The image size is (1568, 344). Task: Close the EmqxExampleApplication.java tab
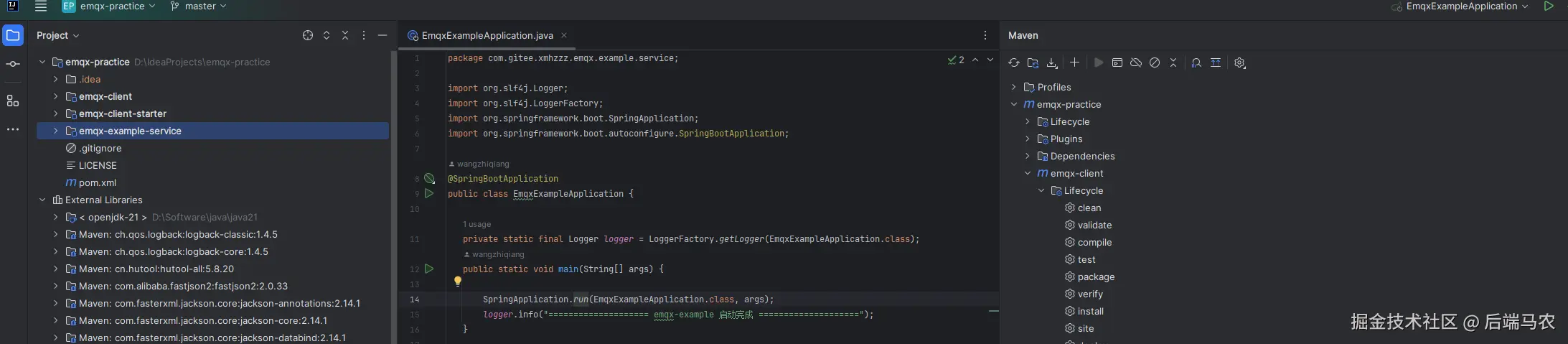[x=564, y=35]
